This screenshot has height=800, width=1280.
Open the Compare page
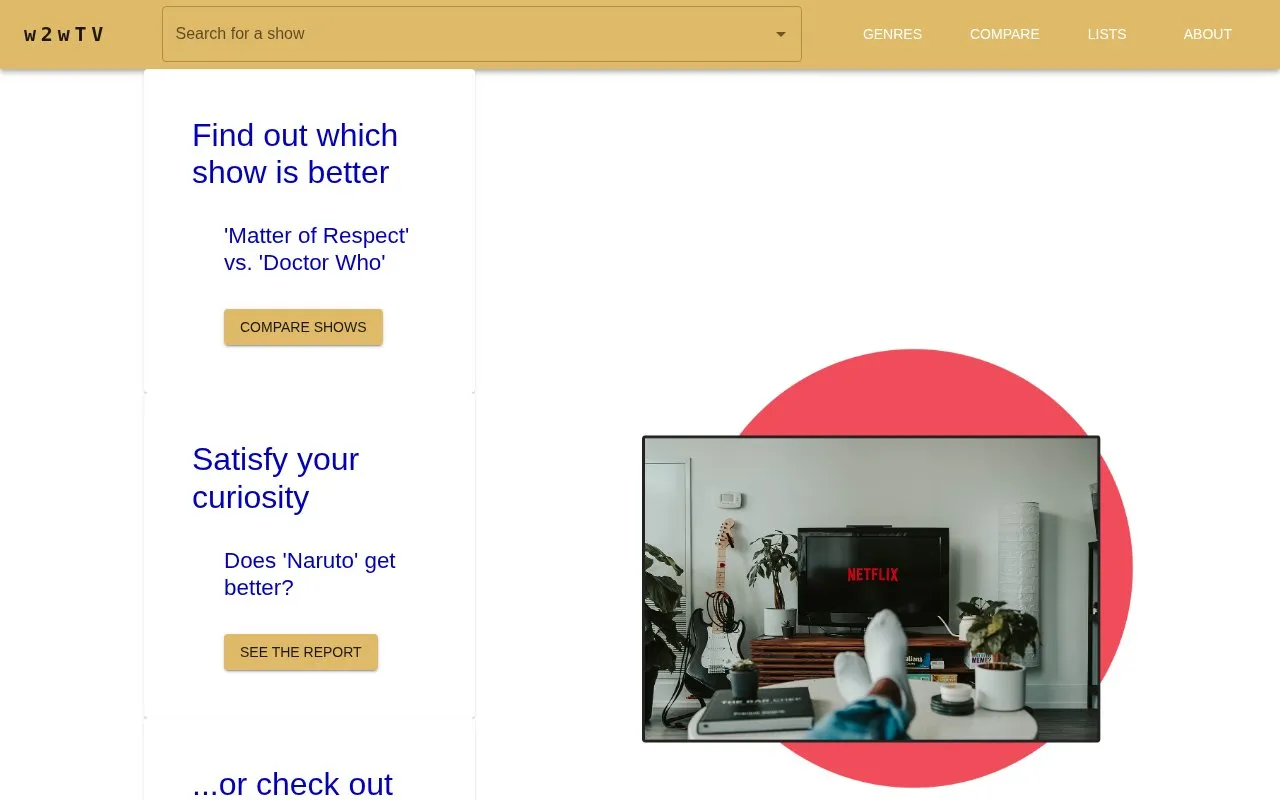[1004, 34]
